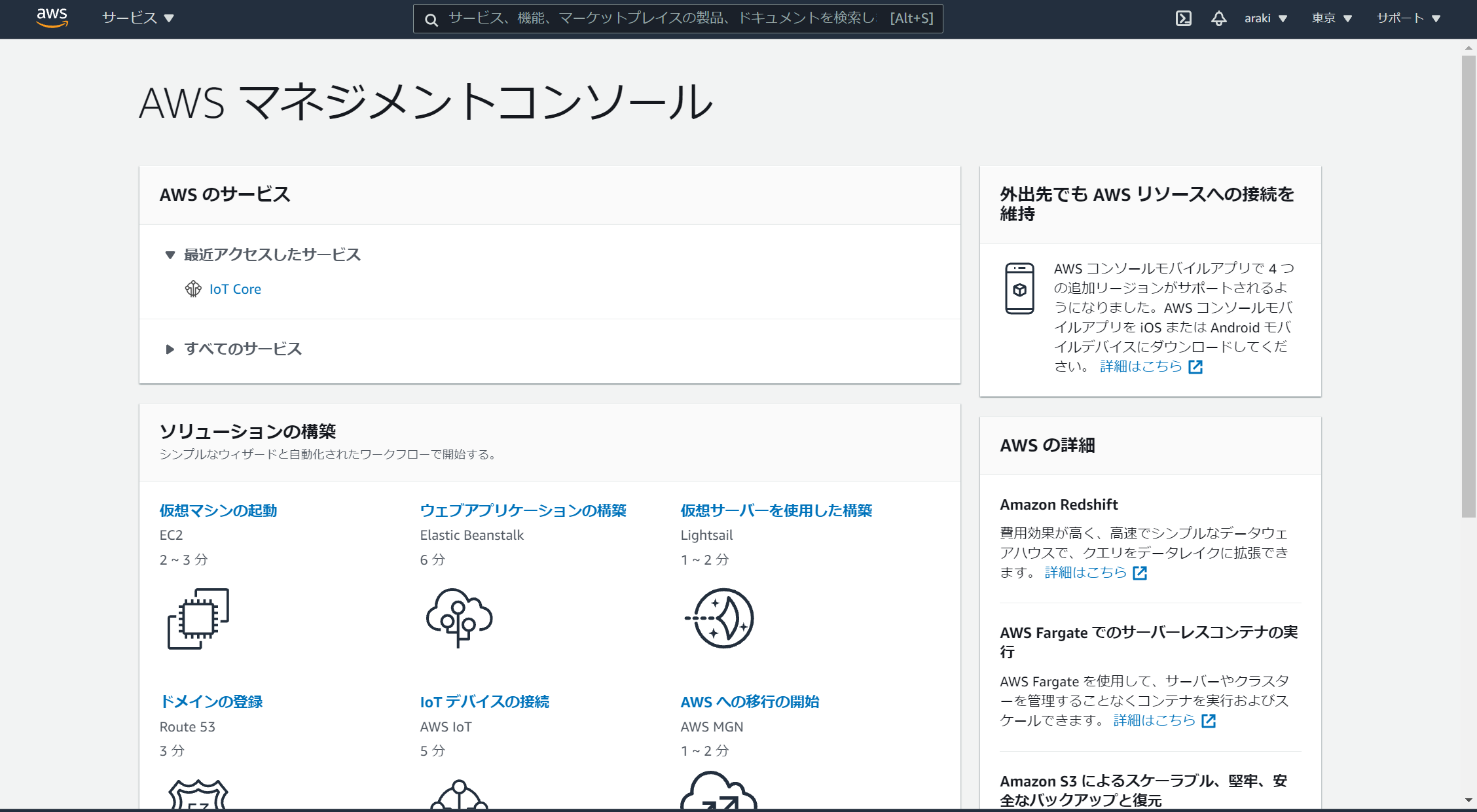Click the Lightsail compass icon
Viewport: 1477px width, 812px height.
(720, 618)
